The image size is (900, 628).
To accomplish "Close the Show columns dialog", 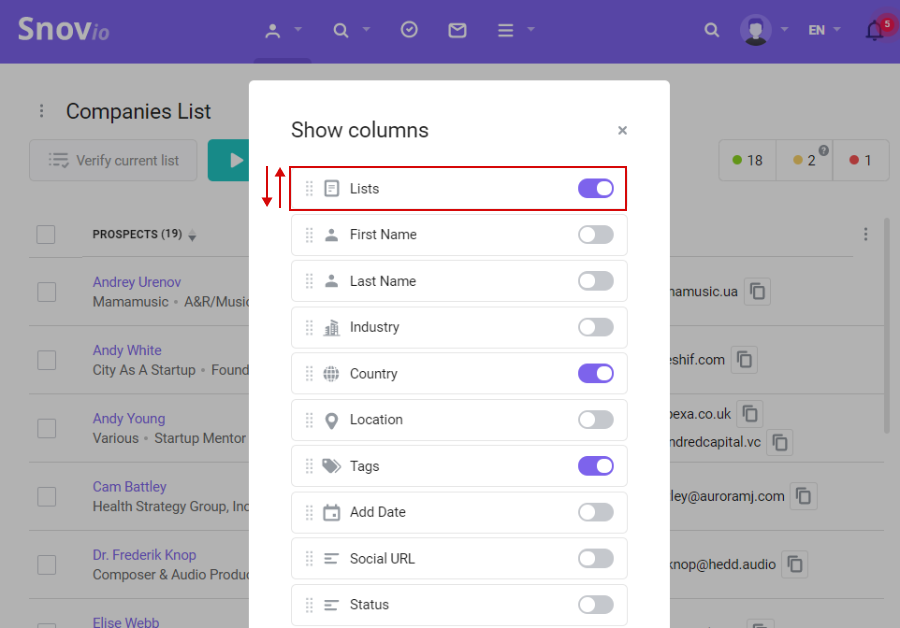I will click(x=622, y=130).
